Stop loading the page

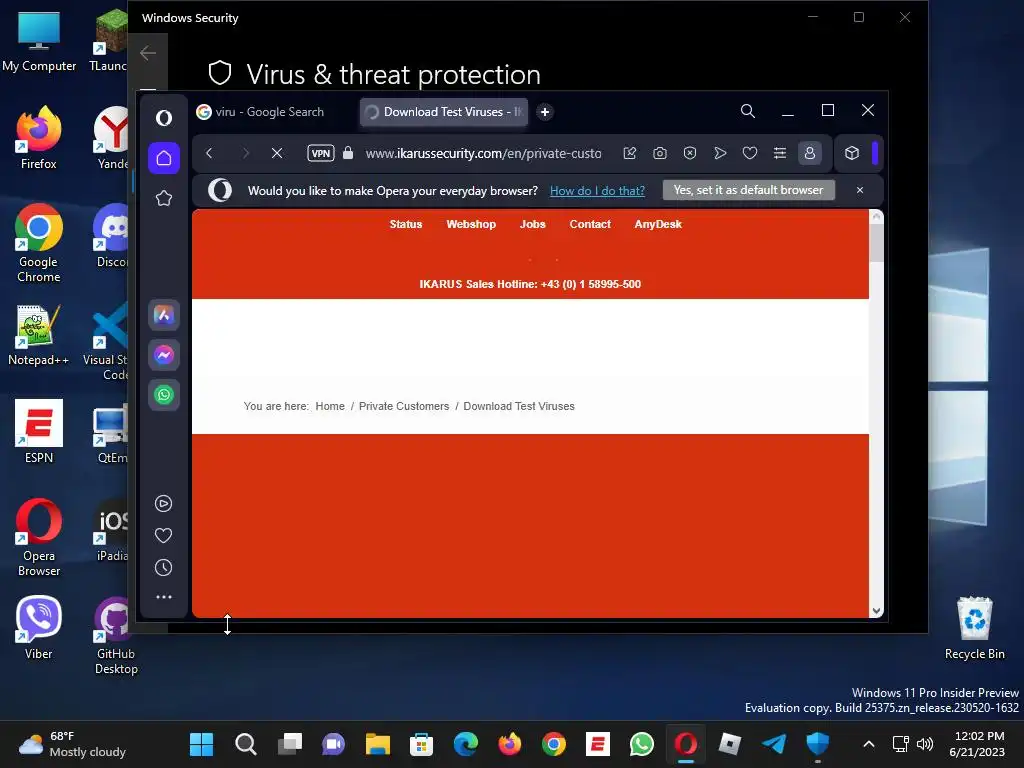pos(277,153)
